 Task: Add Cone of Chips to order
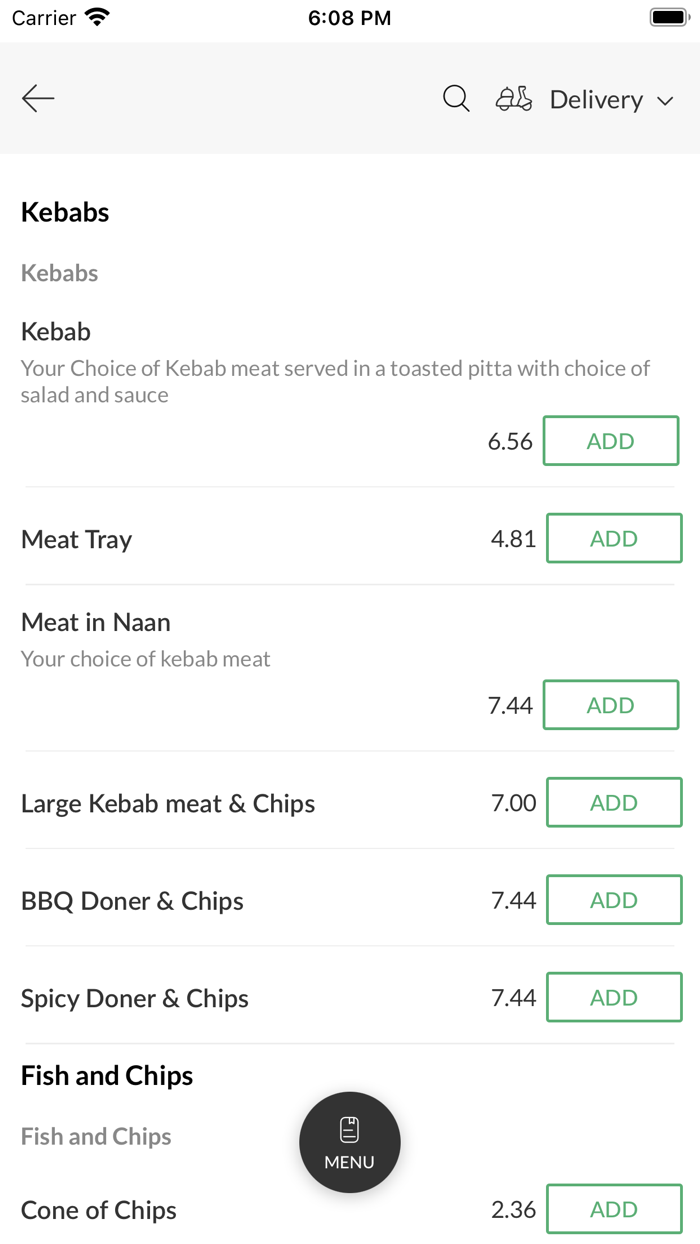point(613,1210)
